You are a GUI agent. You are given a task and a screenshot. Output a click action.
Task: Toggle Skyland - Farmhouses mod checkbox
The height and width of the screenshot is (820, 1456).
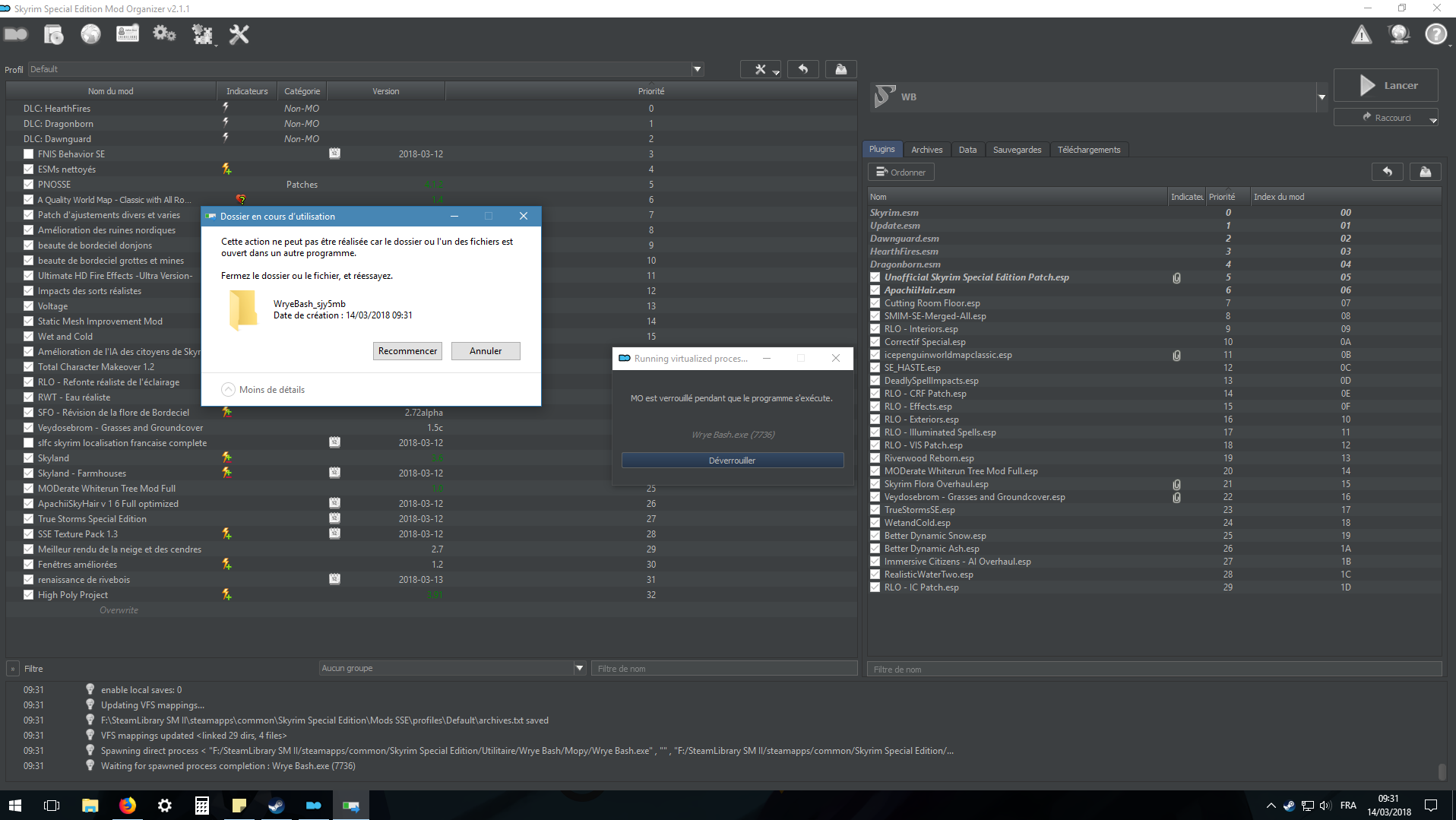point(28,473)
